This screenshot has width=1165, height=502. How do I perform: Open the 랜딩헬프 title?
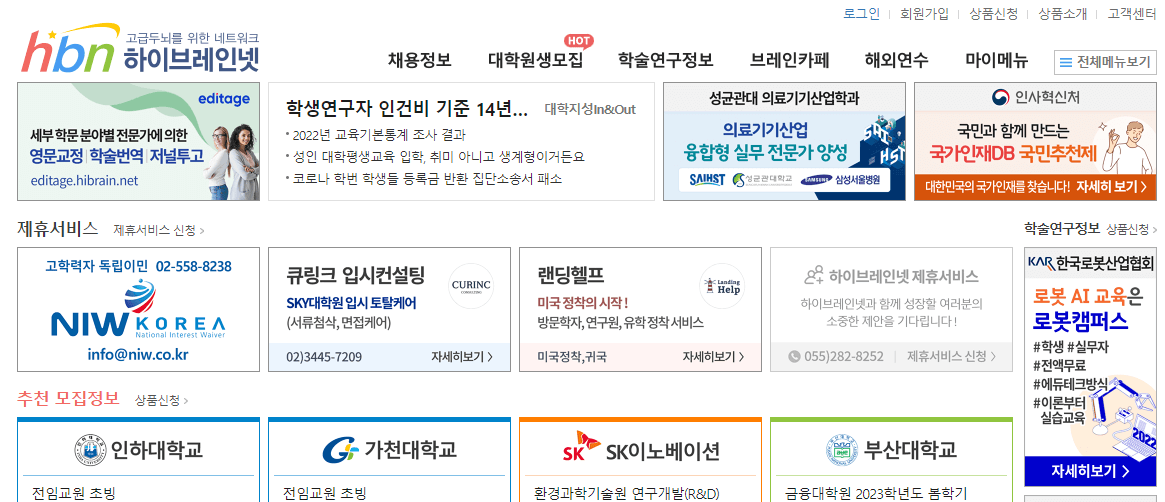pyautogui.click(x=571, y=276)
